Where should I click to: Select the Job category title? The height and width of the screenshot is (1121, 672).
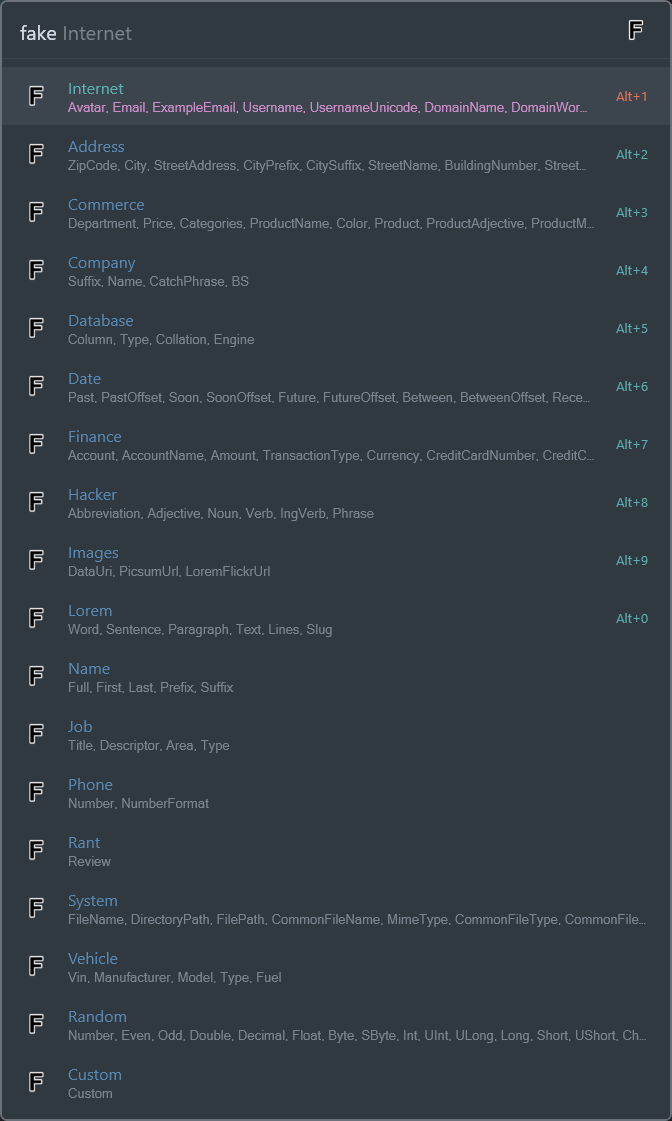[80, 727]
